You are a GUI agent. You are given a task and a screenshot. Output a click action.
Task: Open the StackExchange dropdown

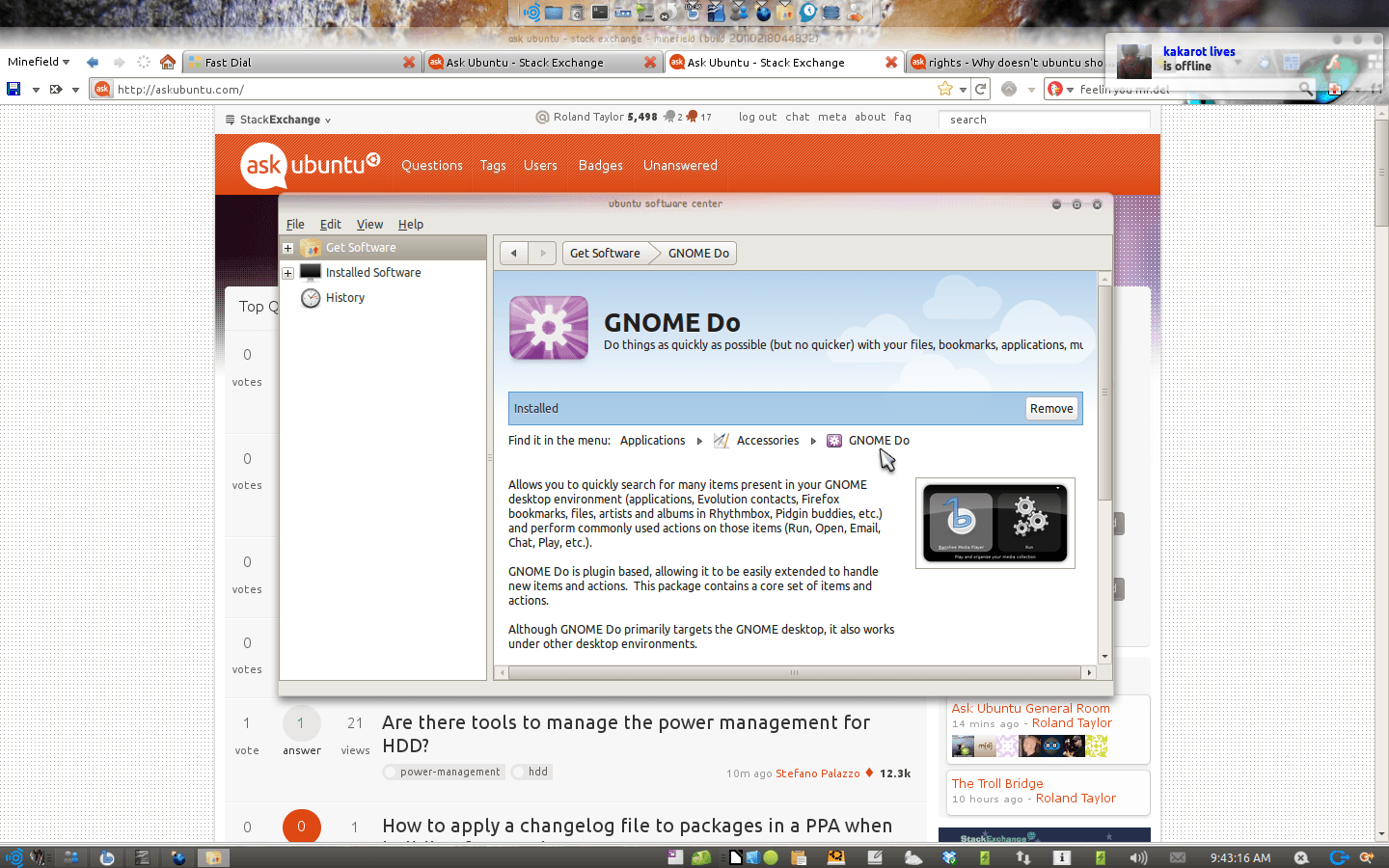point(278,120)
